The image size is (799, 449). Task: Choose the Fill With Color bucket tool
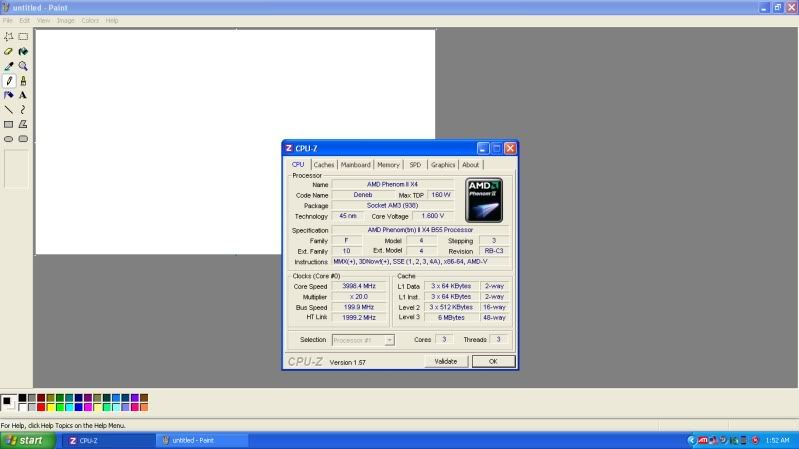[23, 51]
